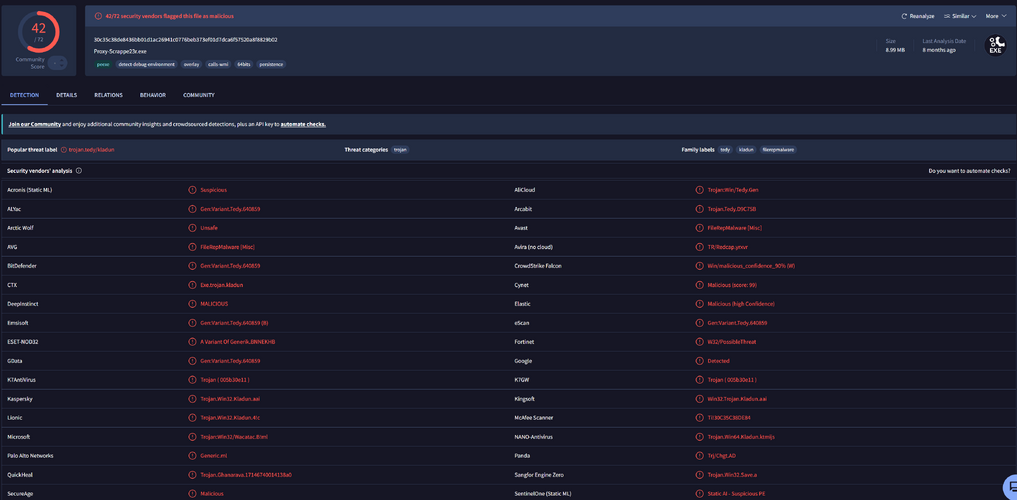Click the info icon next to Security vendors' analysis
Image resolution: width=1017 pixels, height=500 pixels.
click(x=78, y=171)
